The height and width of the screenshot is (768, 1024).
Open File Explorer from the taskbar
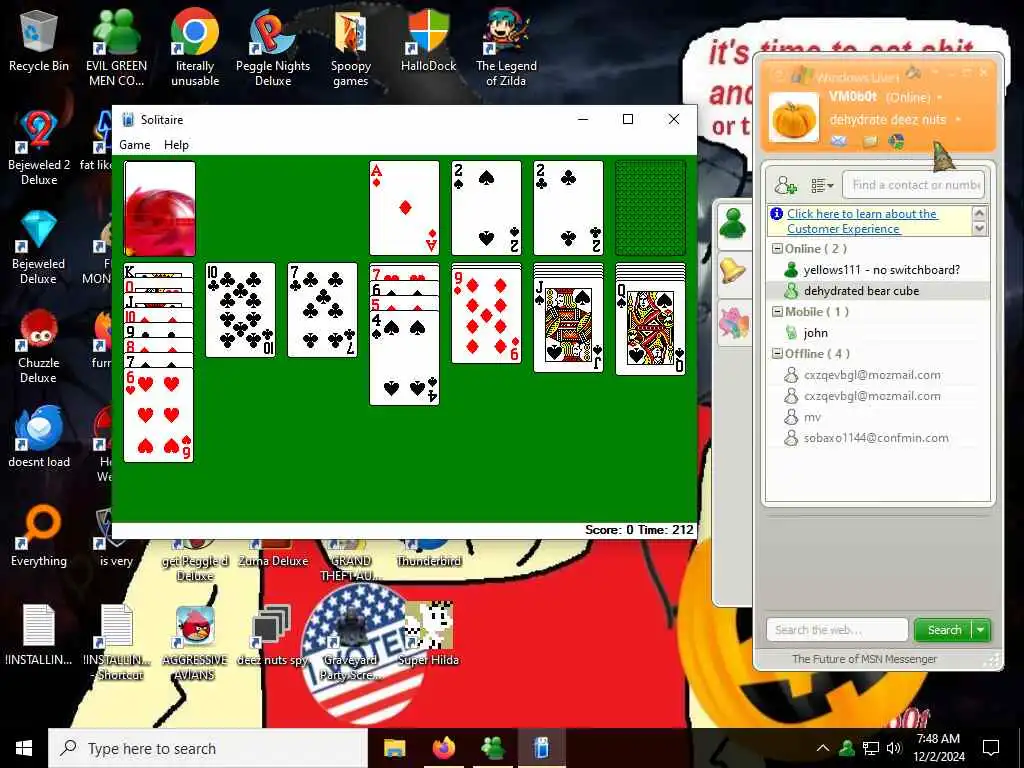coord(394,748)
